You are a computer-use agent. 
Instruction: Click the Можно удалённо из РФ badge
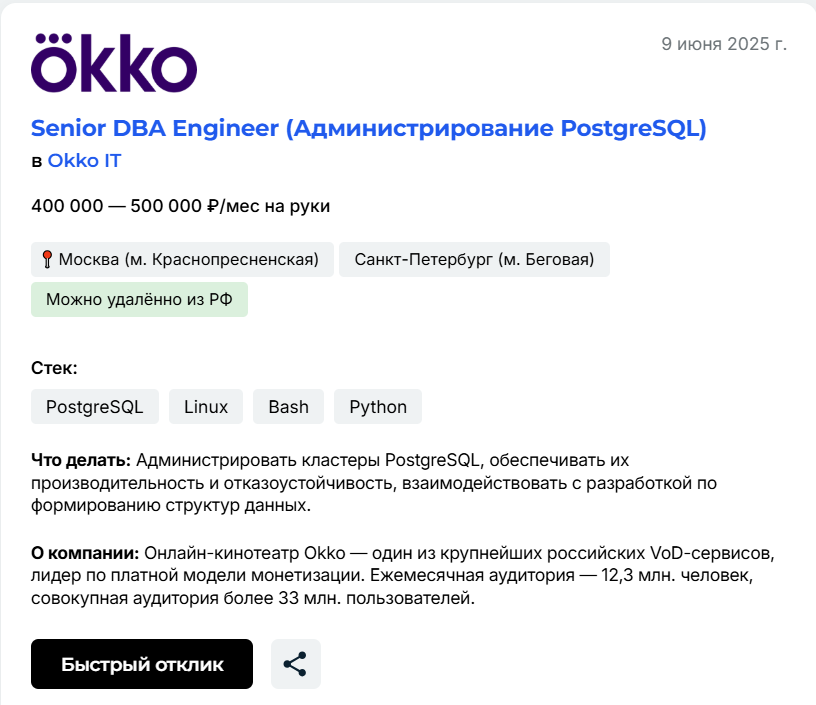(x=139, y=299)
